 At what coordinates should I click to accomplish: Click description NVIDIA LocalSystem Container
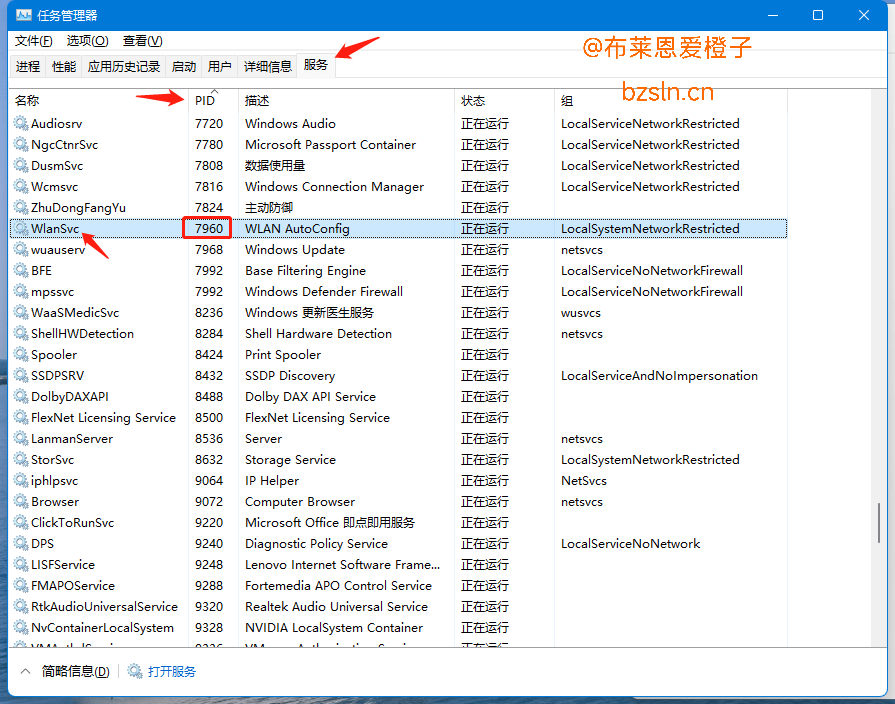tap(334, 627)
